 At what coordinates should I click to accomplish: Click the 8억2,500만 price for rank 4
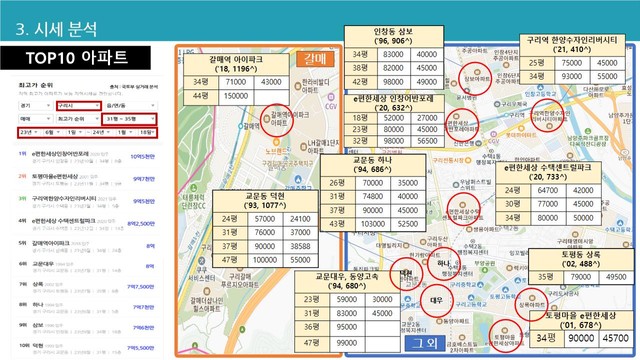point(141,224)
